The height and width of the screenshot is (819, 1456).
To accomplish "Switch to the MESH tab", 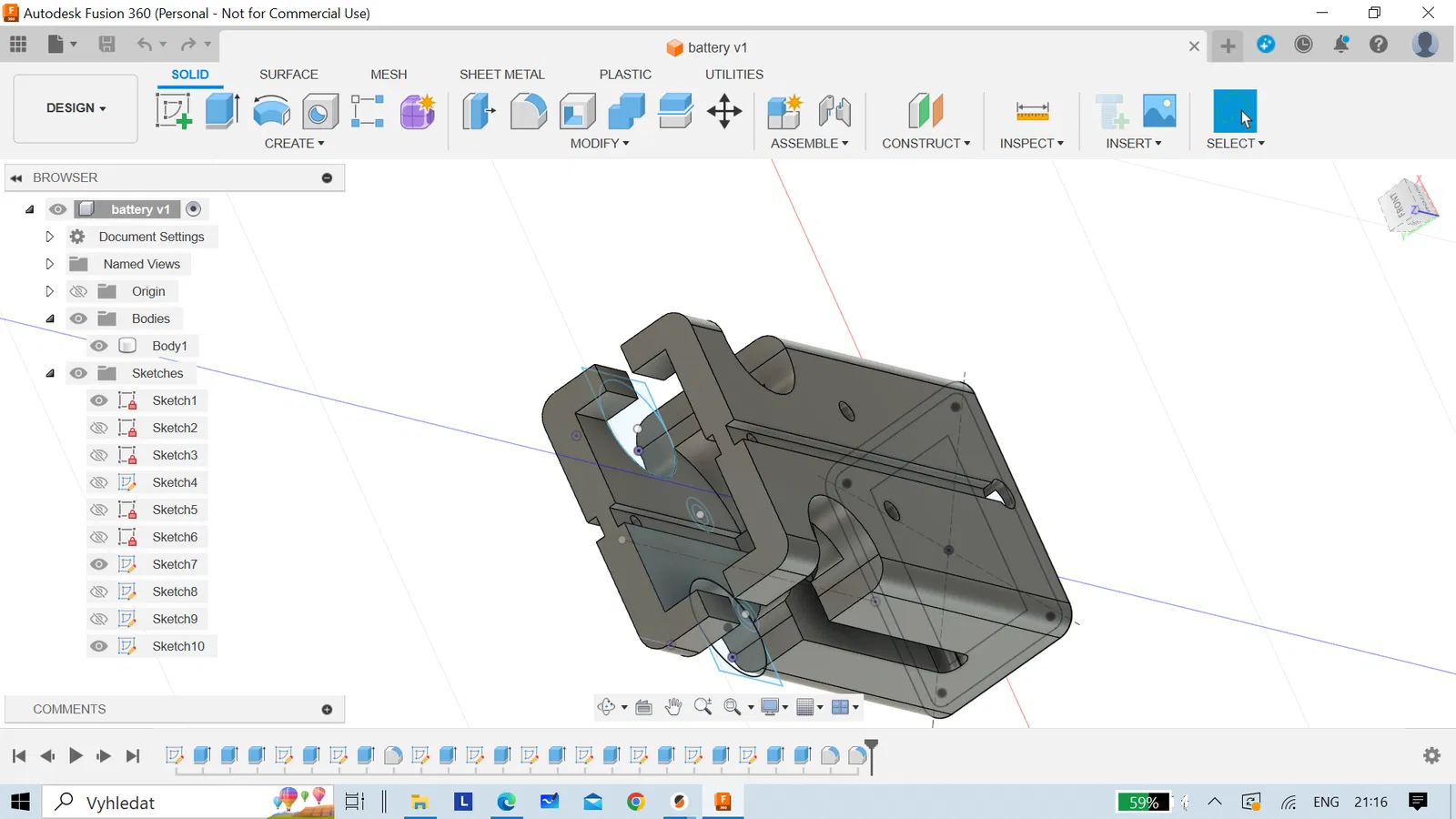I will [389, 75].
